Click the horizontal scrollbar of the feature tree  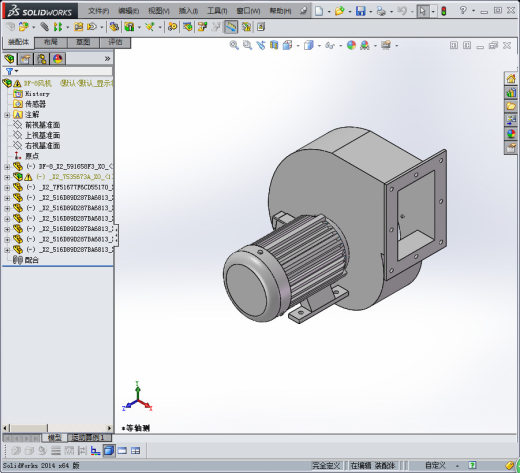click(57, 428)
